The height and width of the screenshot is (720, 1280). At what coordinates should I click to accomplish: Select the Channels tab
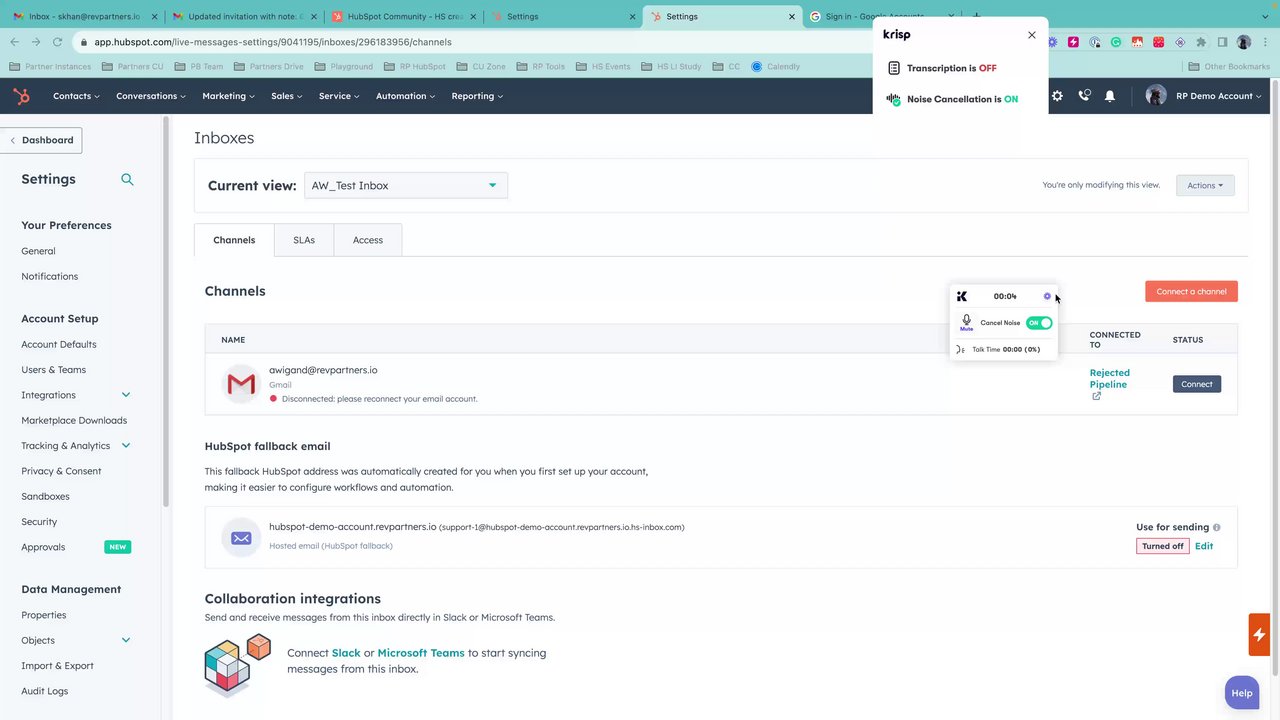[234, 240]
